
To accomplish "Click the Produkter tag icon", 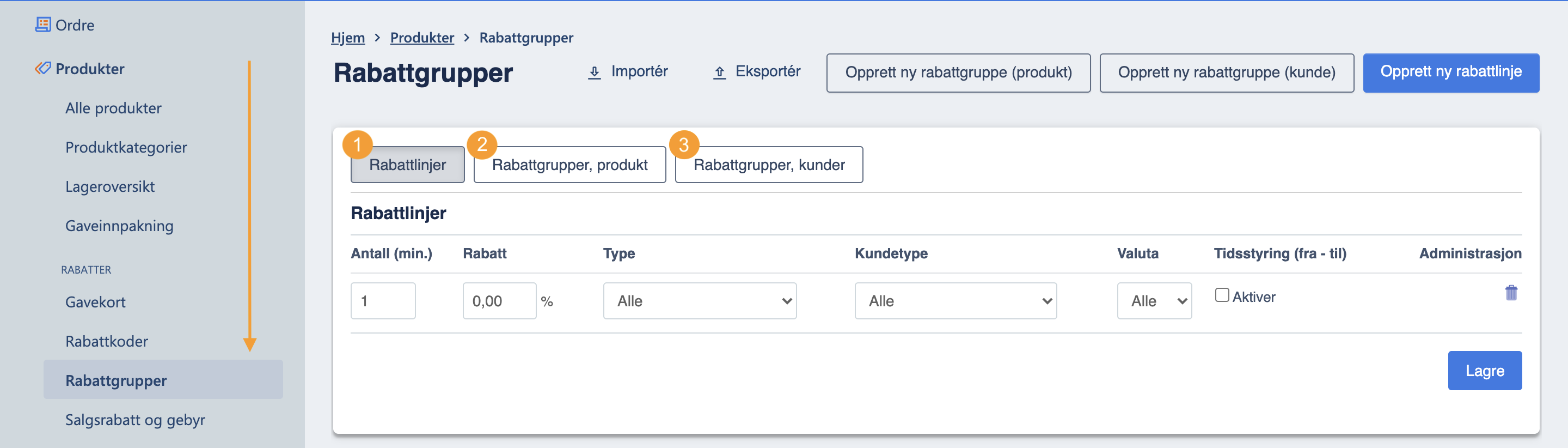I will point(42,68).
